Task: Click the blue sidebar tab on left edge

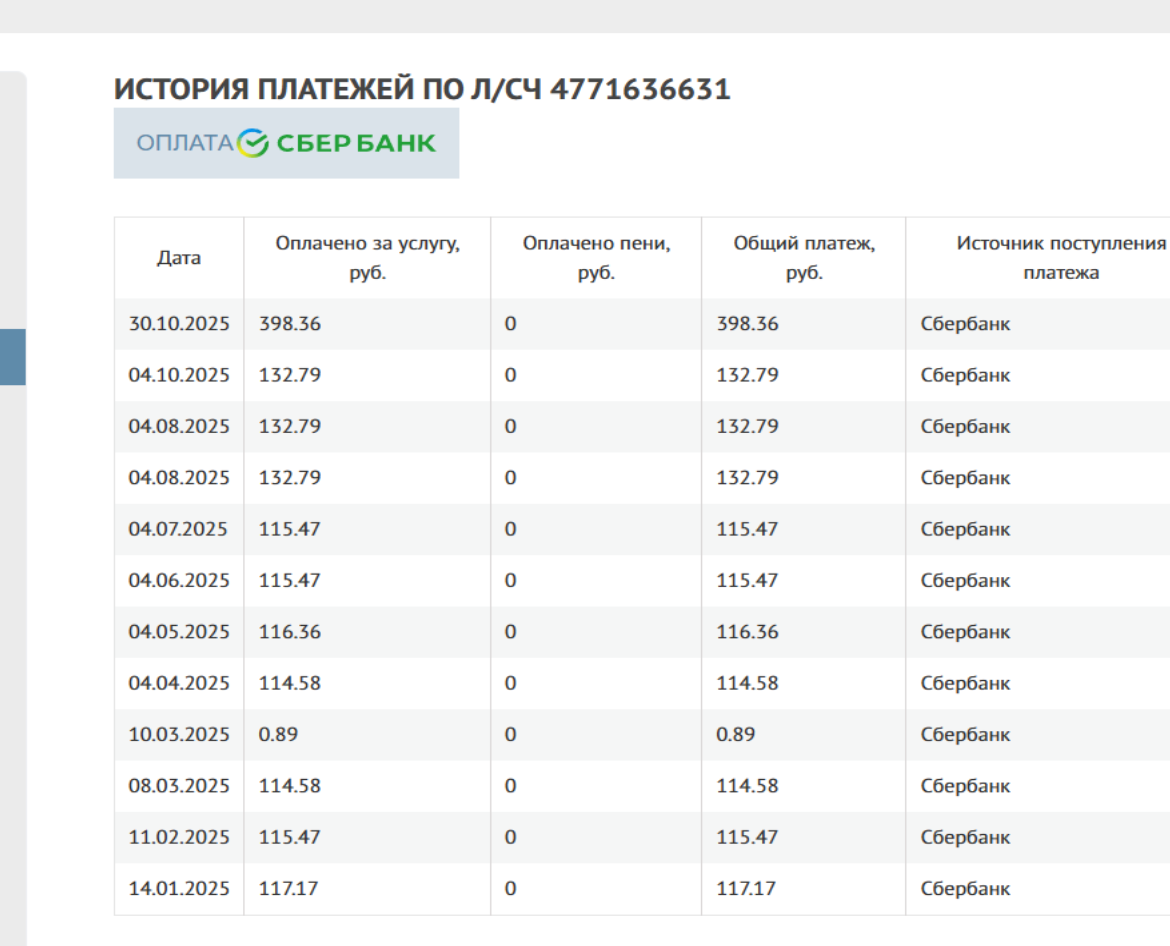Action: click(12, 357)
